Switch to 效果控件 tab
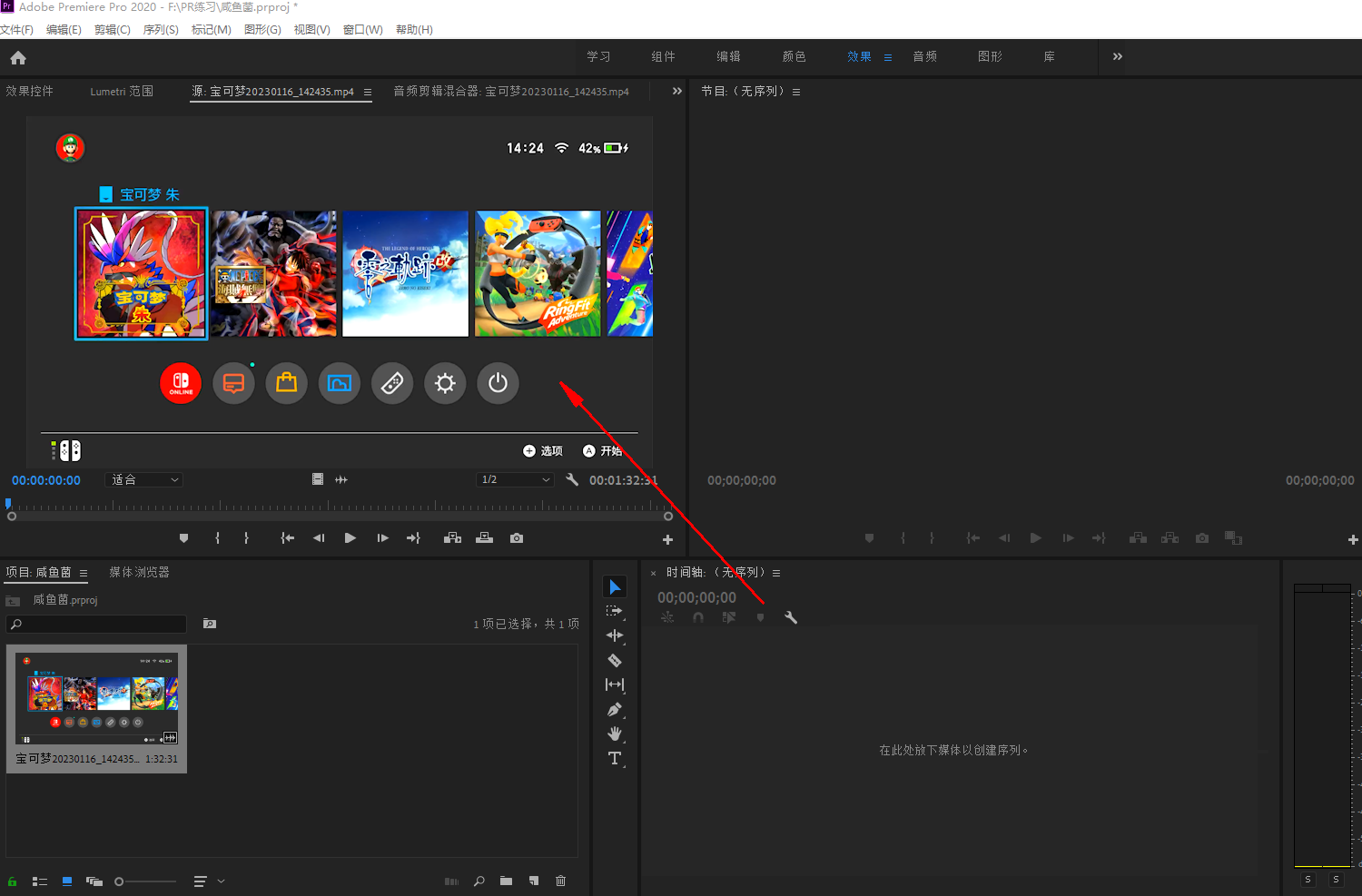Viewport: 1362px width, 896px height. click(x=30, y=91)
